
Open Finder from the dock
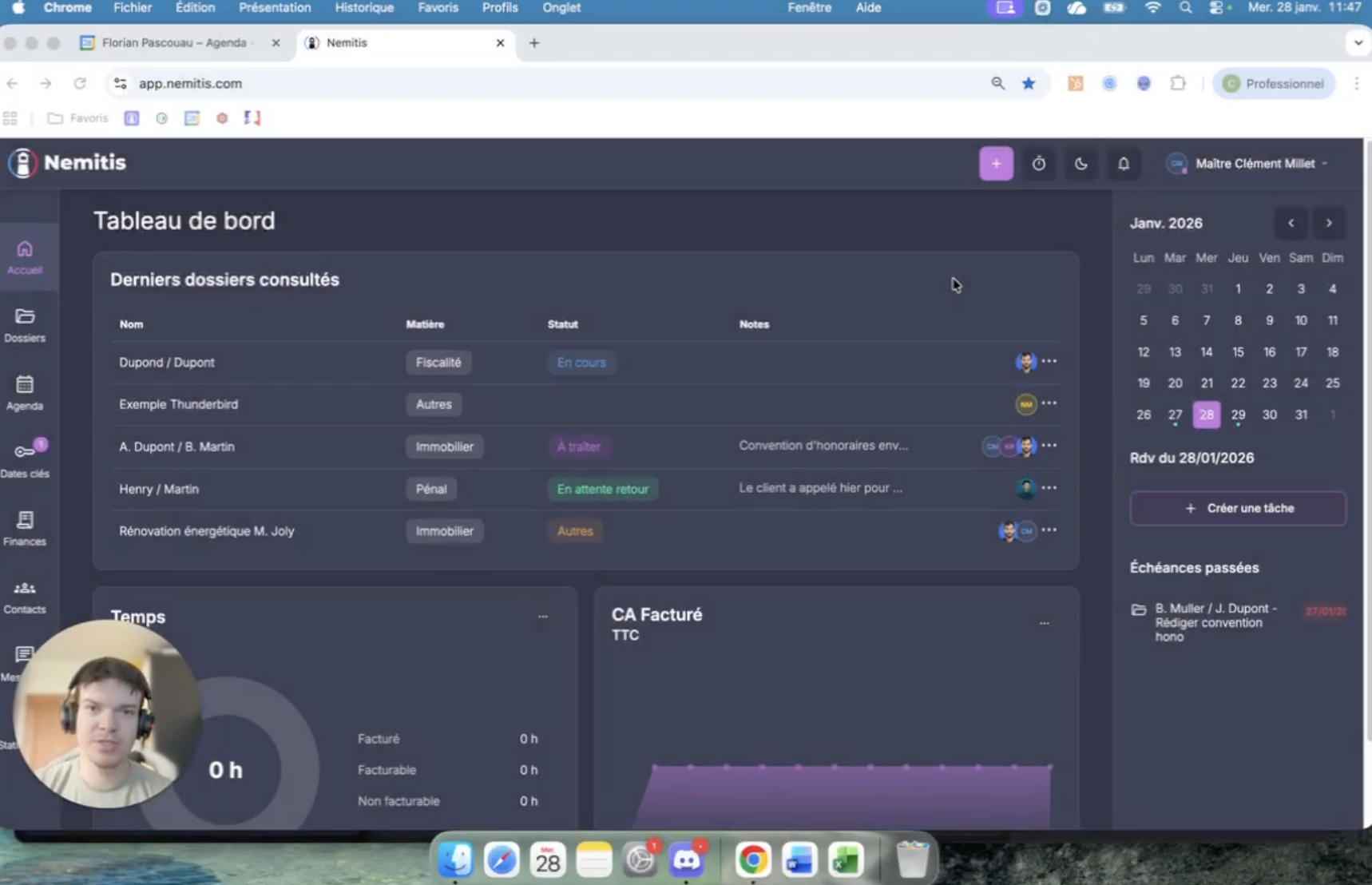click(456, 859)
